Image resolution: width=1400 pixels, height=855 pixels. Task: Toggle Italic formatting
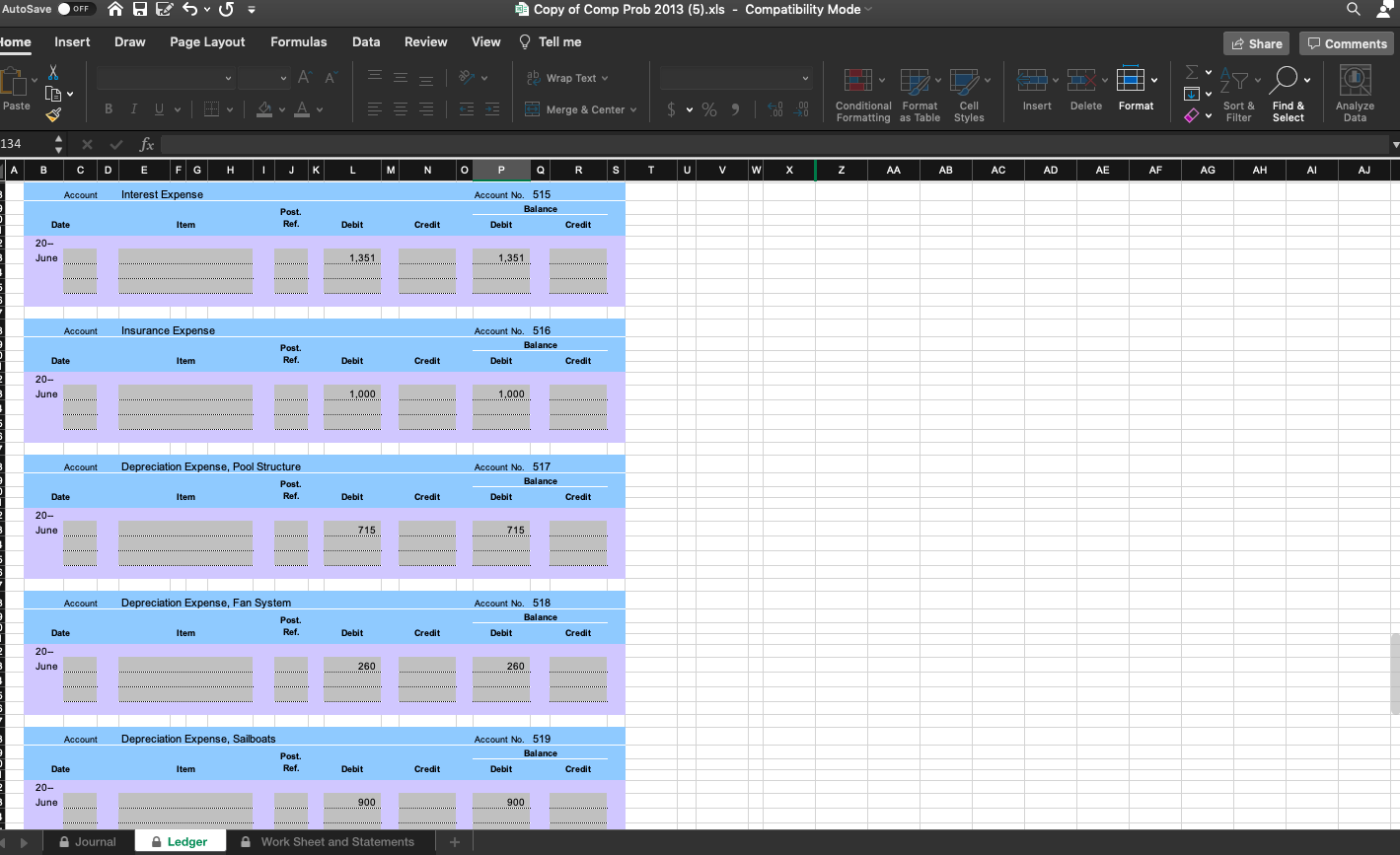pyautogui.click(x=132, y=109)
